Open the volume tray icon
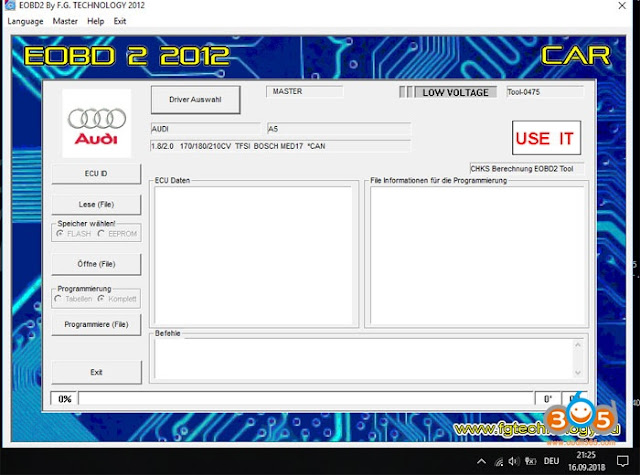This screenshot has width=640, height=475. click(x=514, y=462)
